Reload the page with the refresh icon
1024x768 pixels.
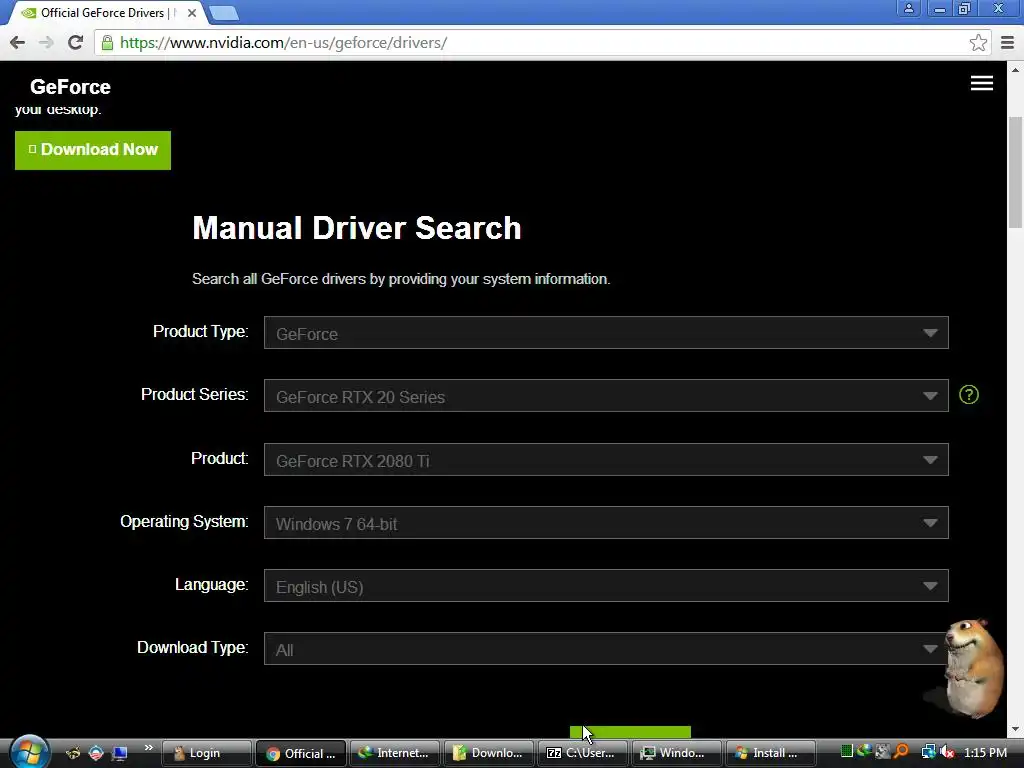pos(75,43)
